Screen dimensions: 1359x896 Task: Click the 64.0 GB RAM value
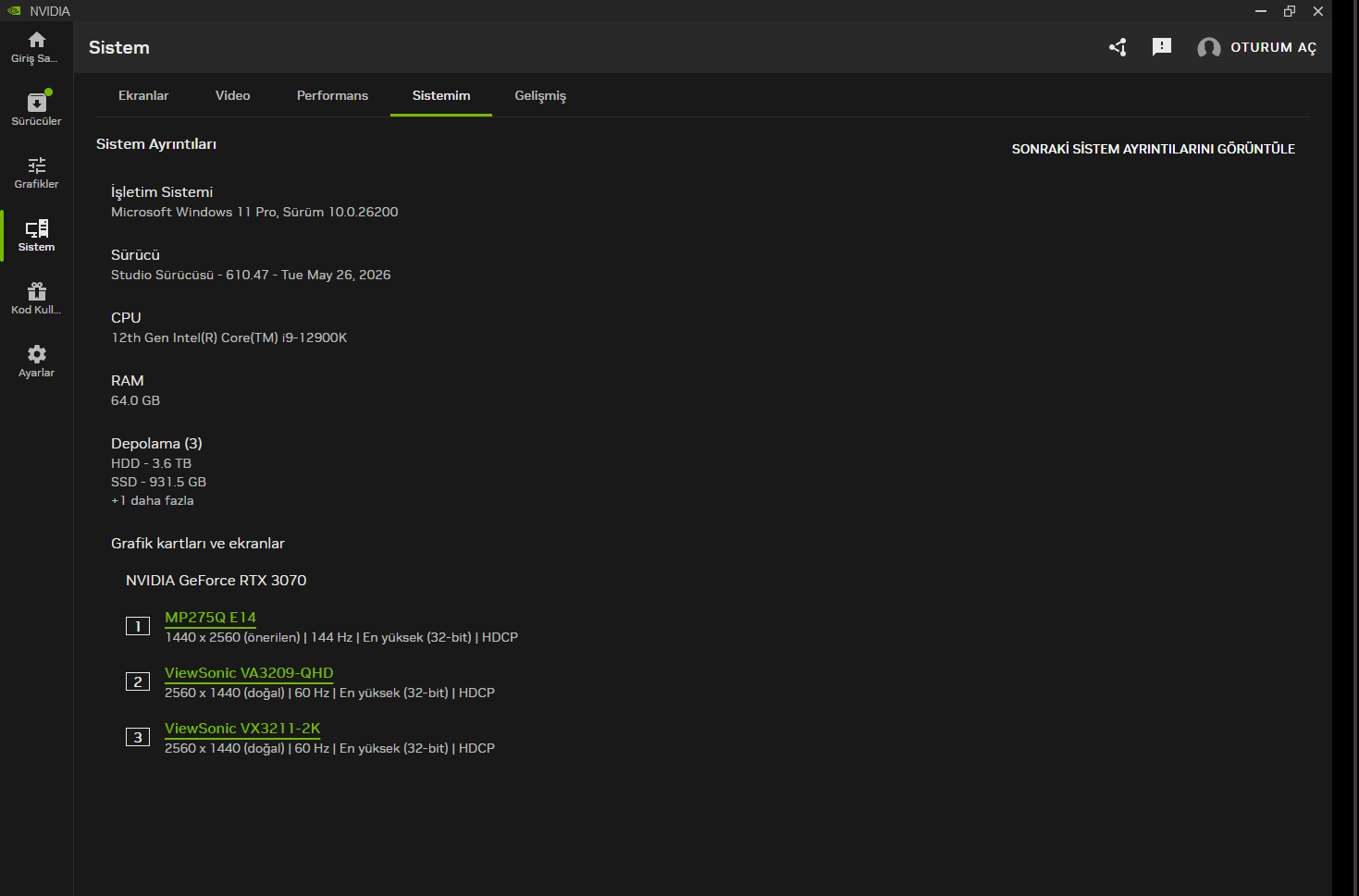tap(136, 400)
